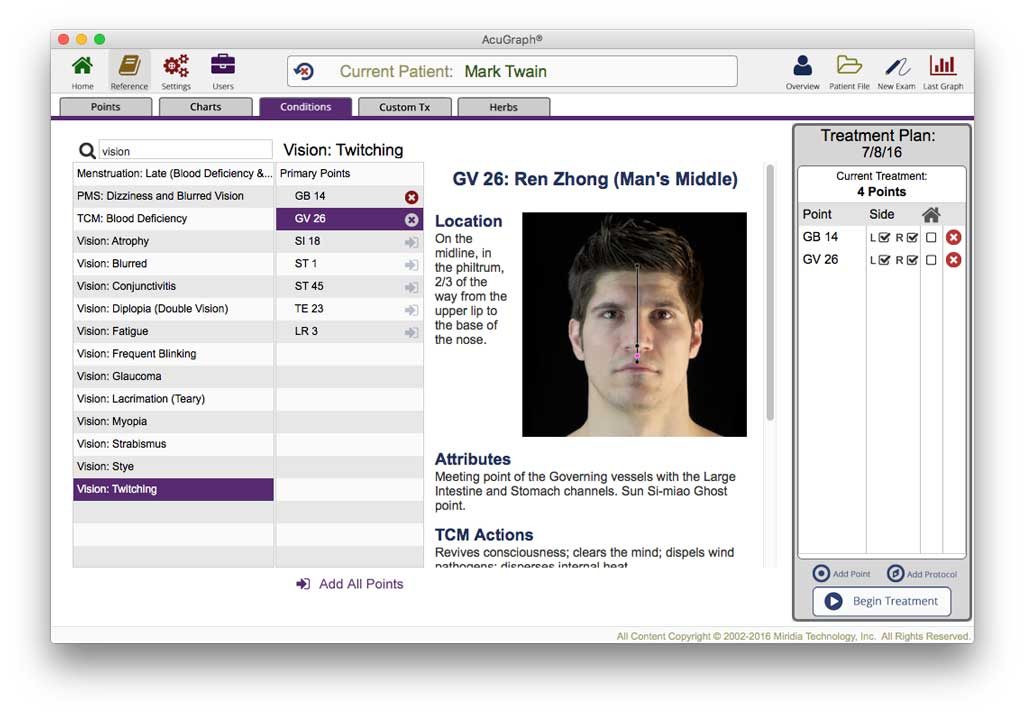Add ST 45 to treatment plan
This screenshot has height=715, width=1024.
tap(411, 287)
